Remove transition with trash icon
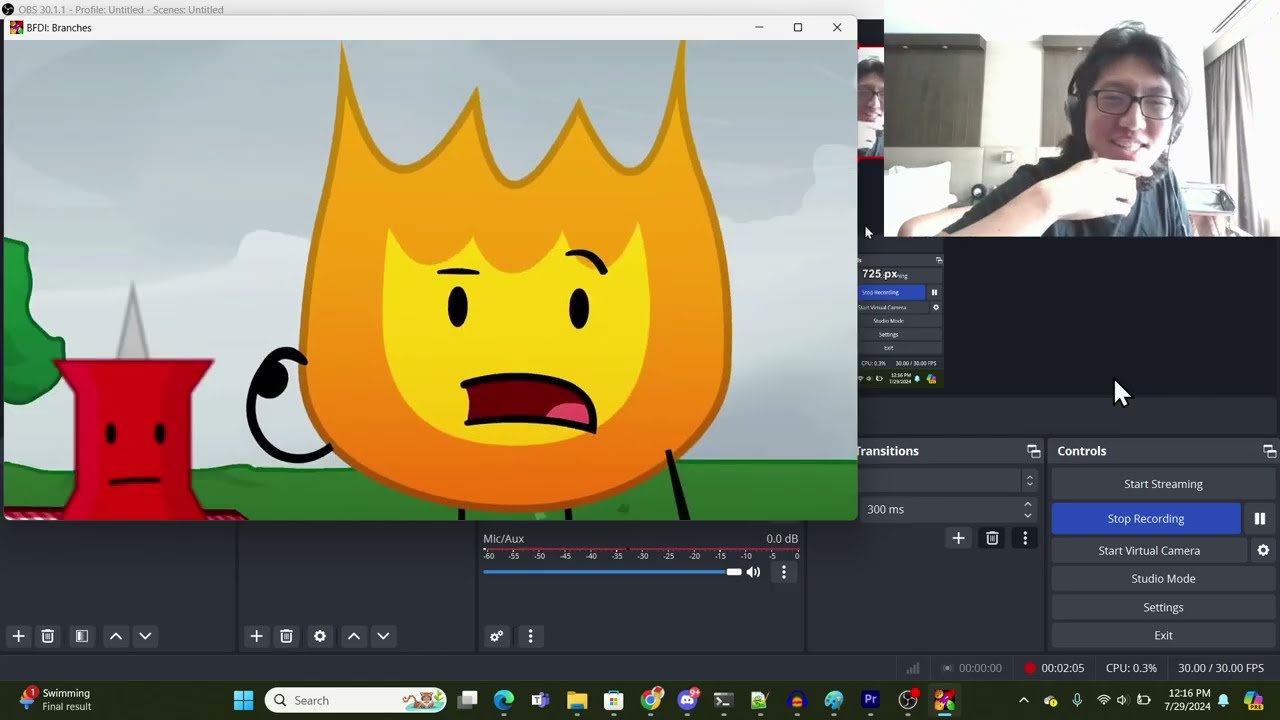Image resolution: width=1280 pixels, height=720 pixels. [x=992, y=538]
